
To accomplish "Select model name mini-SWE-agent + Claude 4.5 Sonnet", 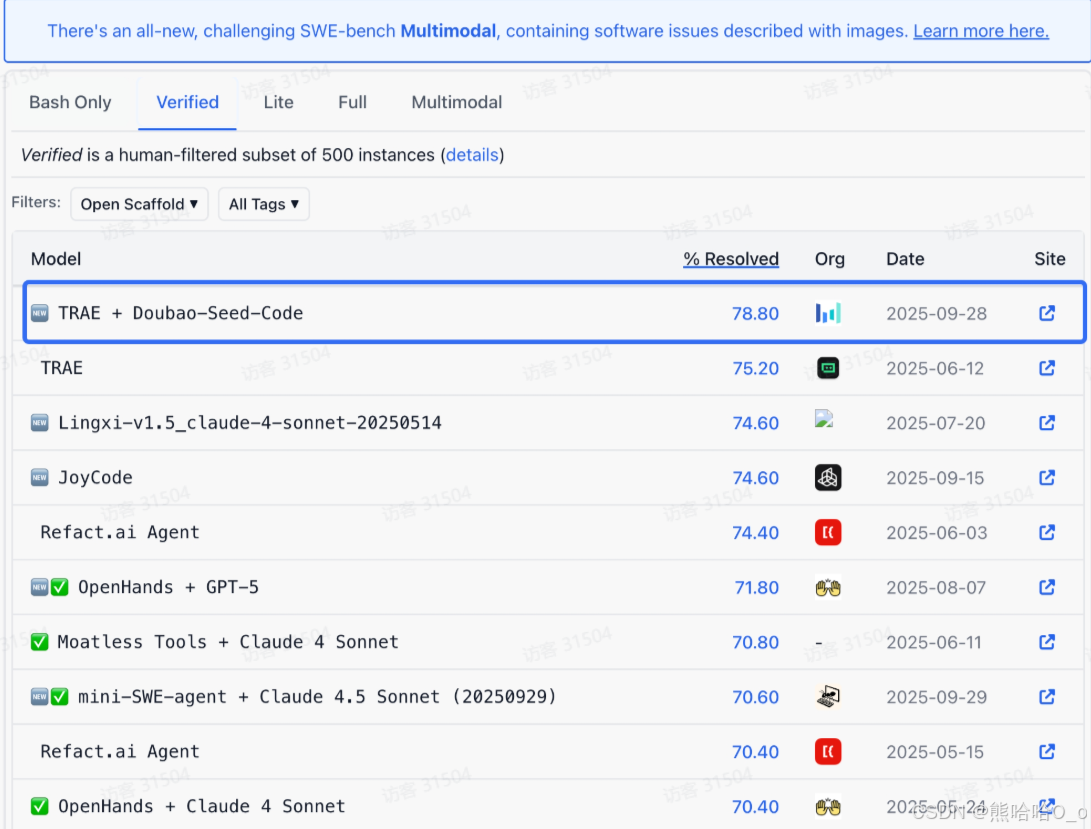I will 317,697.
